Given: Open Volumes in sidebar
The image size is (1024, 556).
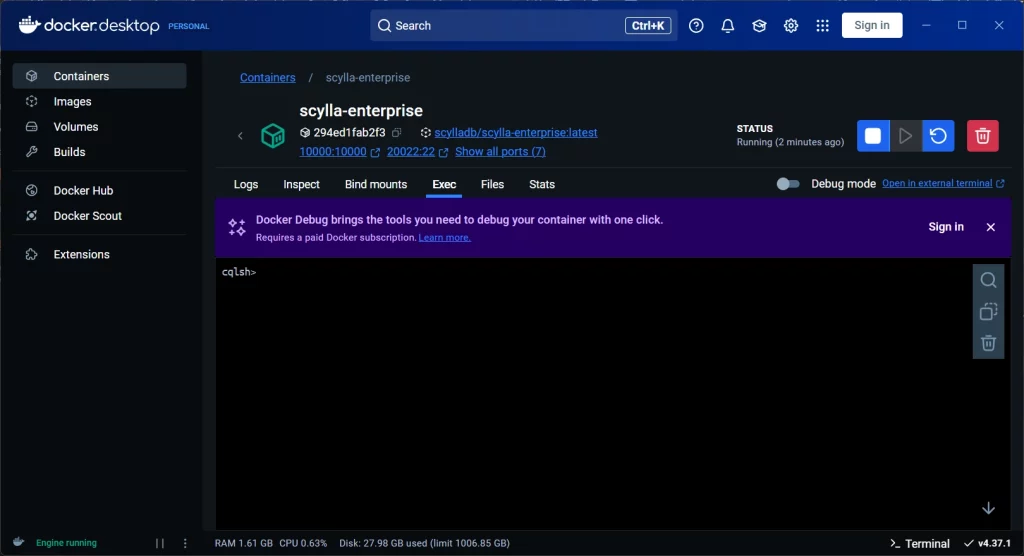Looking at the screenshot, I should tap(99, 127).
